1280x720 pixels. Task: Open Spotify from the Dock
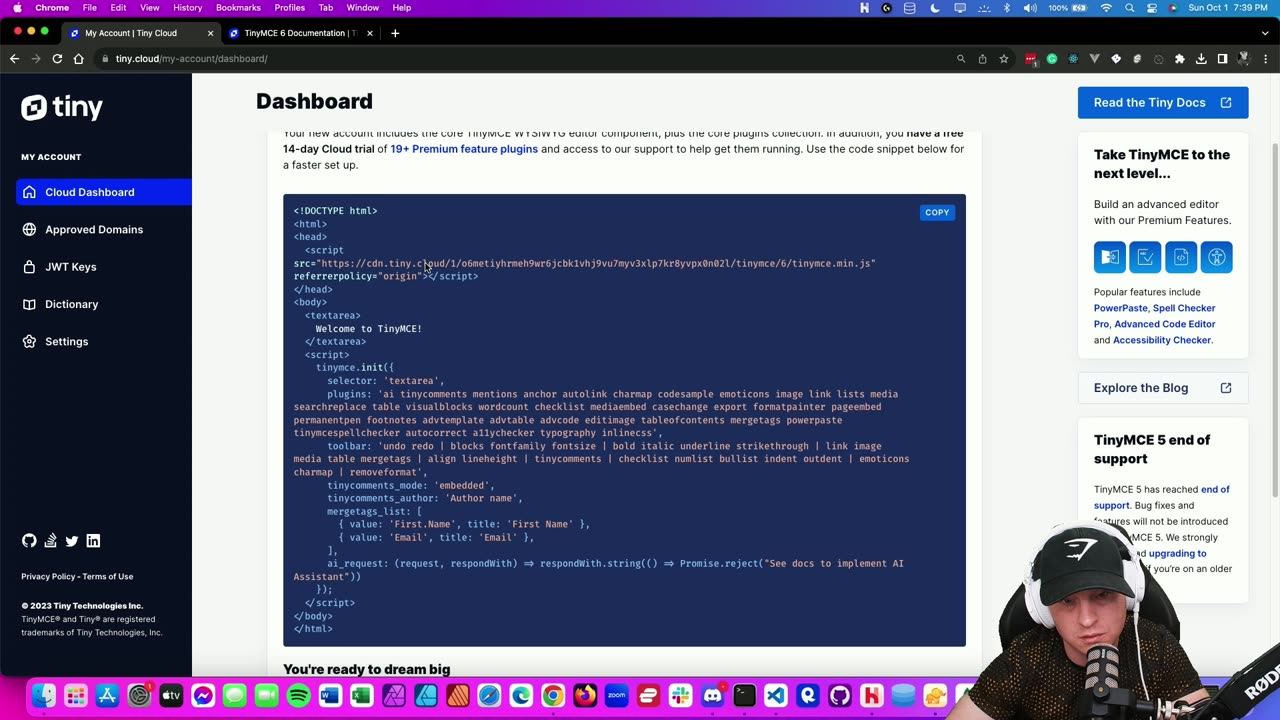pos(298,696)
